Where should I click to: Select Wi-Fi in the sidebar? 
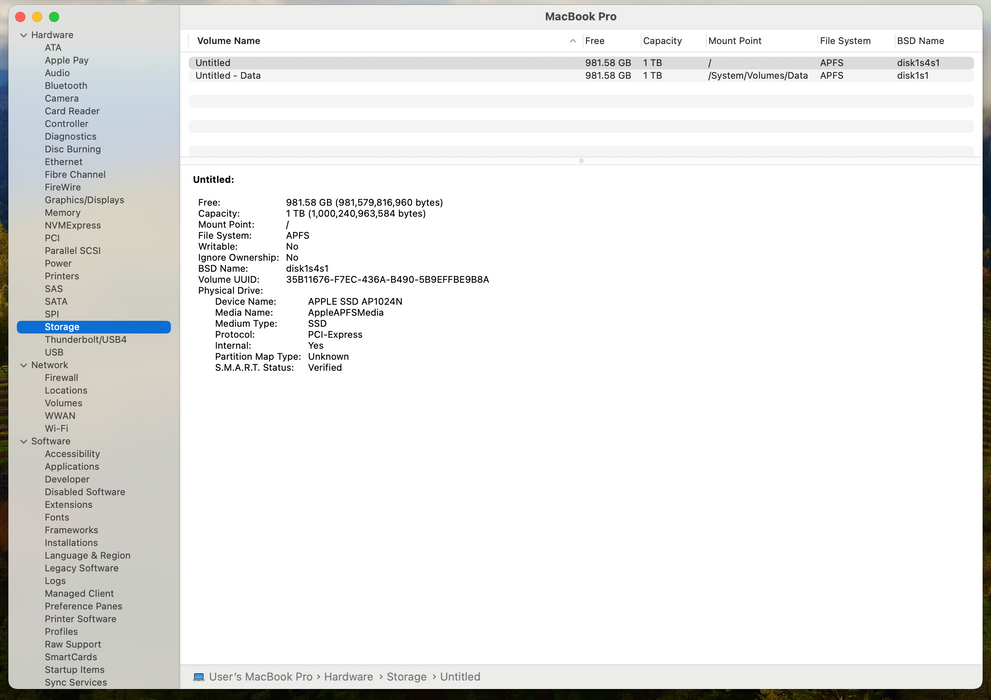pos(56,428)
